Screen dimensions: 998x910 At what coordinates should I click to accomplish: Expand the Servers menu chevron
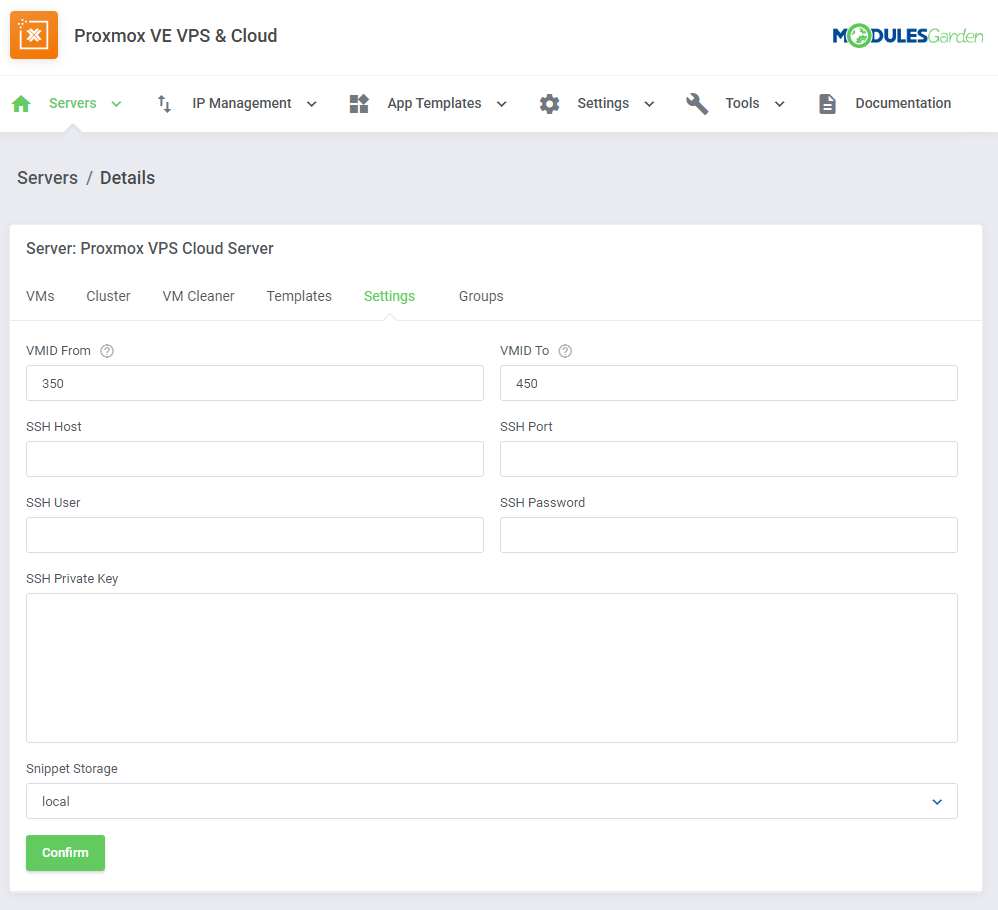coord(116,104)
